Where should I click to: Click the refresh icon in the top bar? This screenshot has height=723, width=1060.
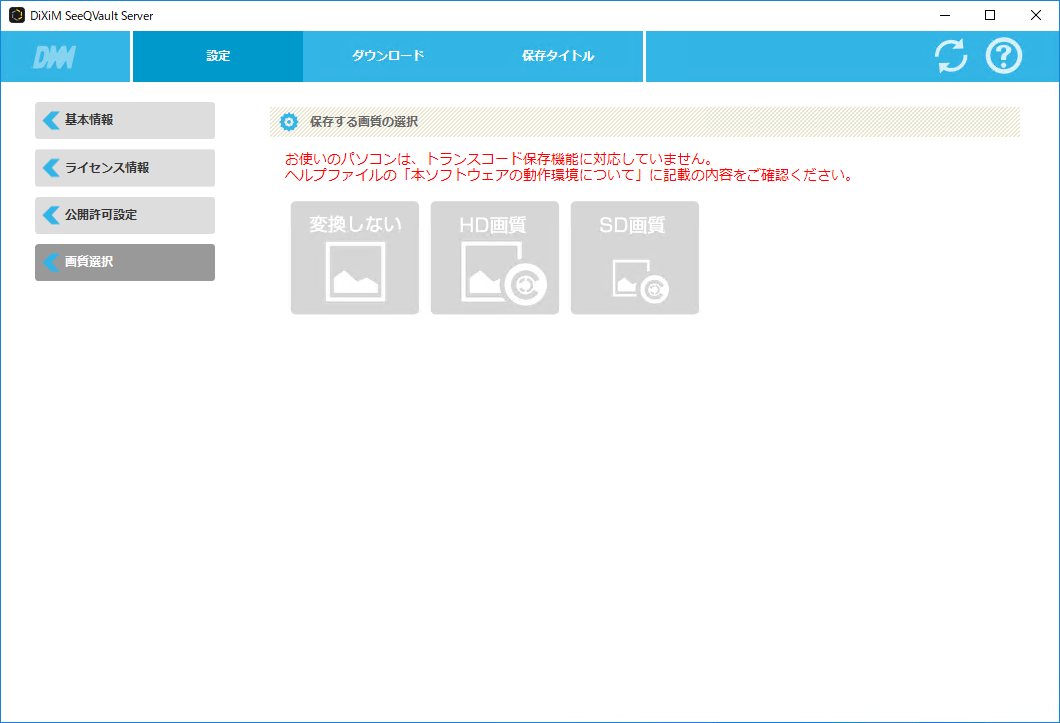950,56
